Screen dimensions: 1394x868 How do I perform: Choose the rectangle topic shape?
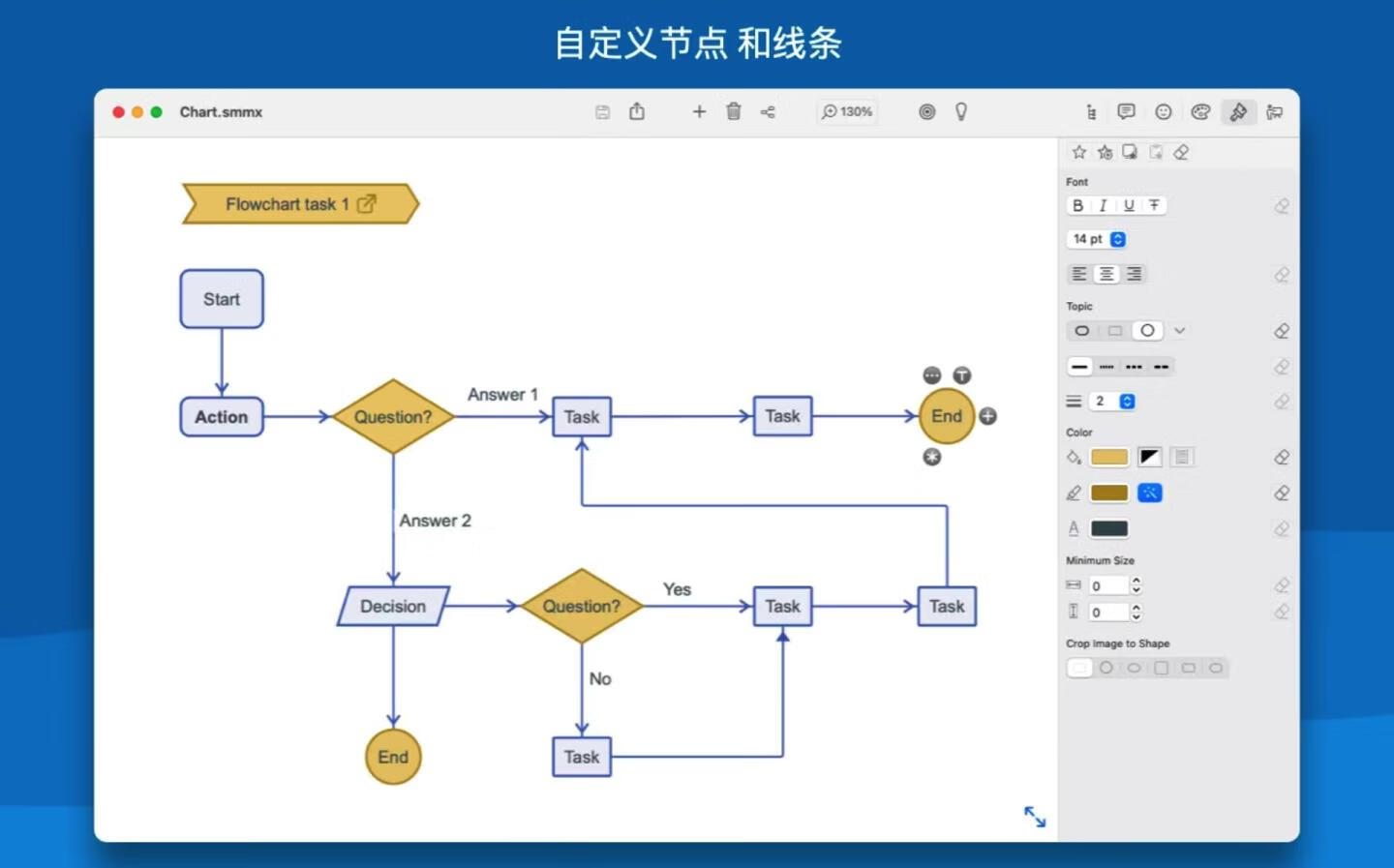(1115, 331)
